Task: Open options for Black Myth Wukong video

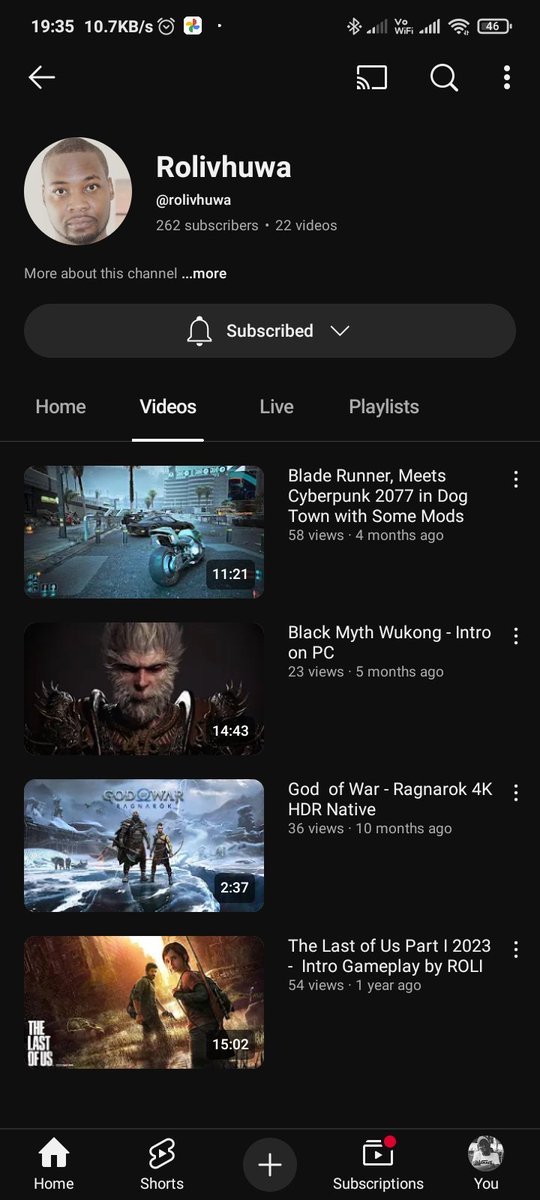Action: click(516, 636)
